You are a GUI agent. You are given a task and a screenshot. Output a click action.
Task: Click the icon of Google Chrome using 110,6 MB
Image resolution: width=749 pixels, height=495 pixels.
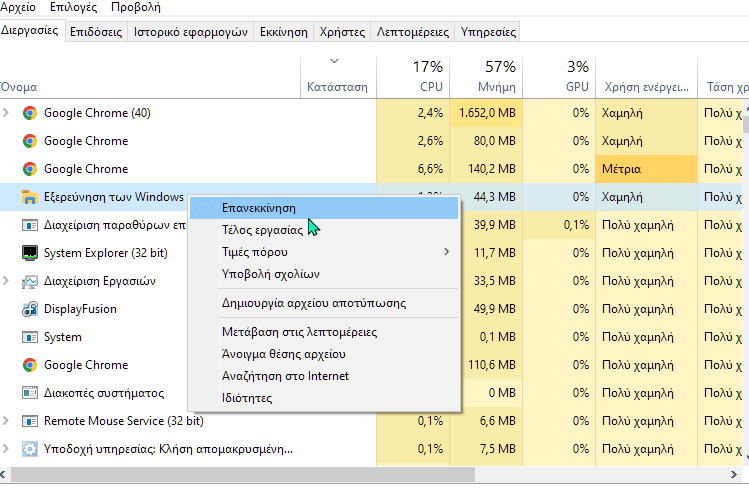(30, 365)
